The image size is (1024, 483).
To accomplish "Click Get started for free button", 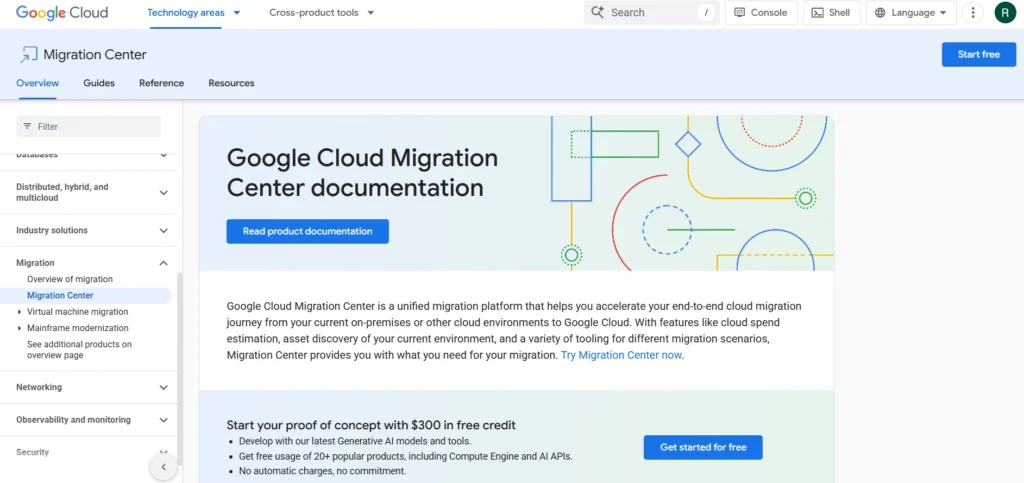I will (x=703, y=447).
